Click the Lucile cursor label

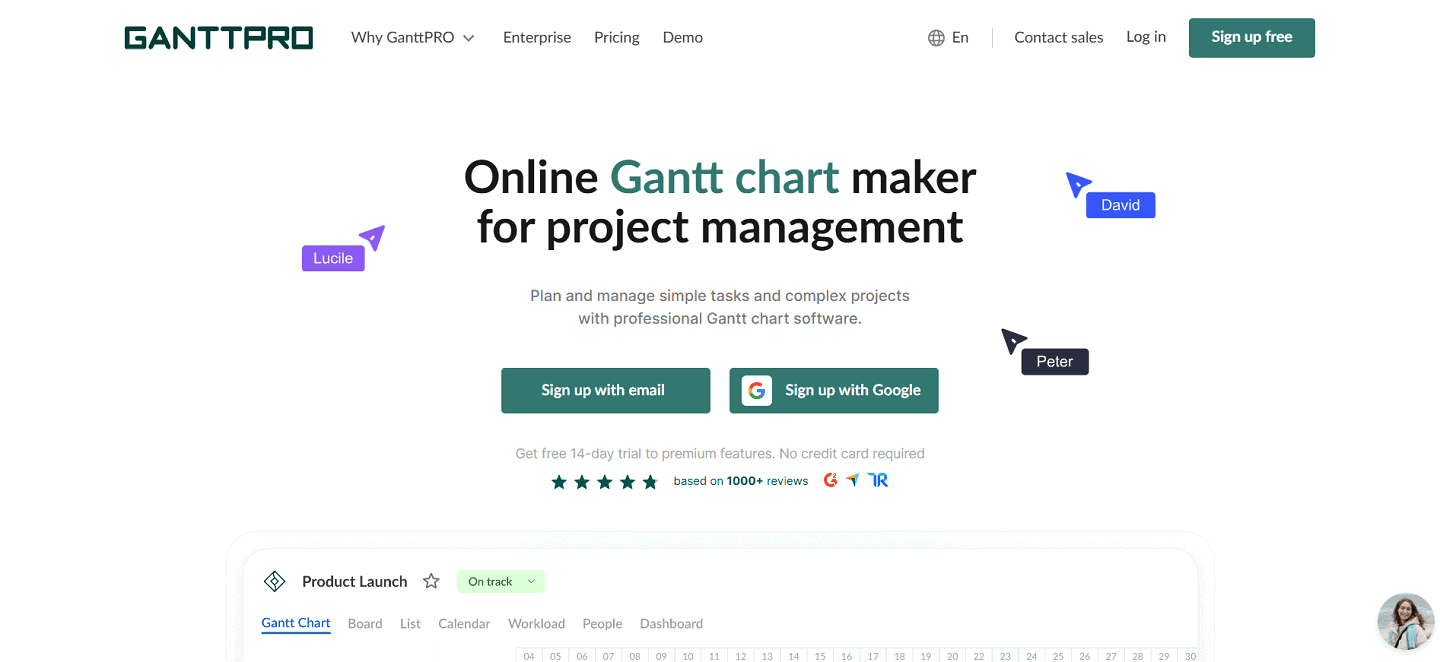tap(333, 258)
